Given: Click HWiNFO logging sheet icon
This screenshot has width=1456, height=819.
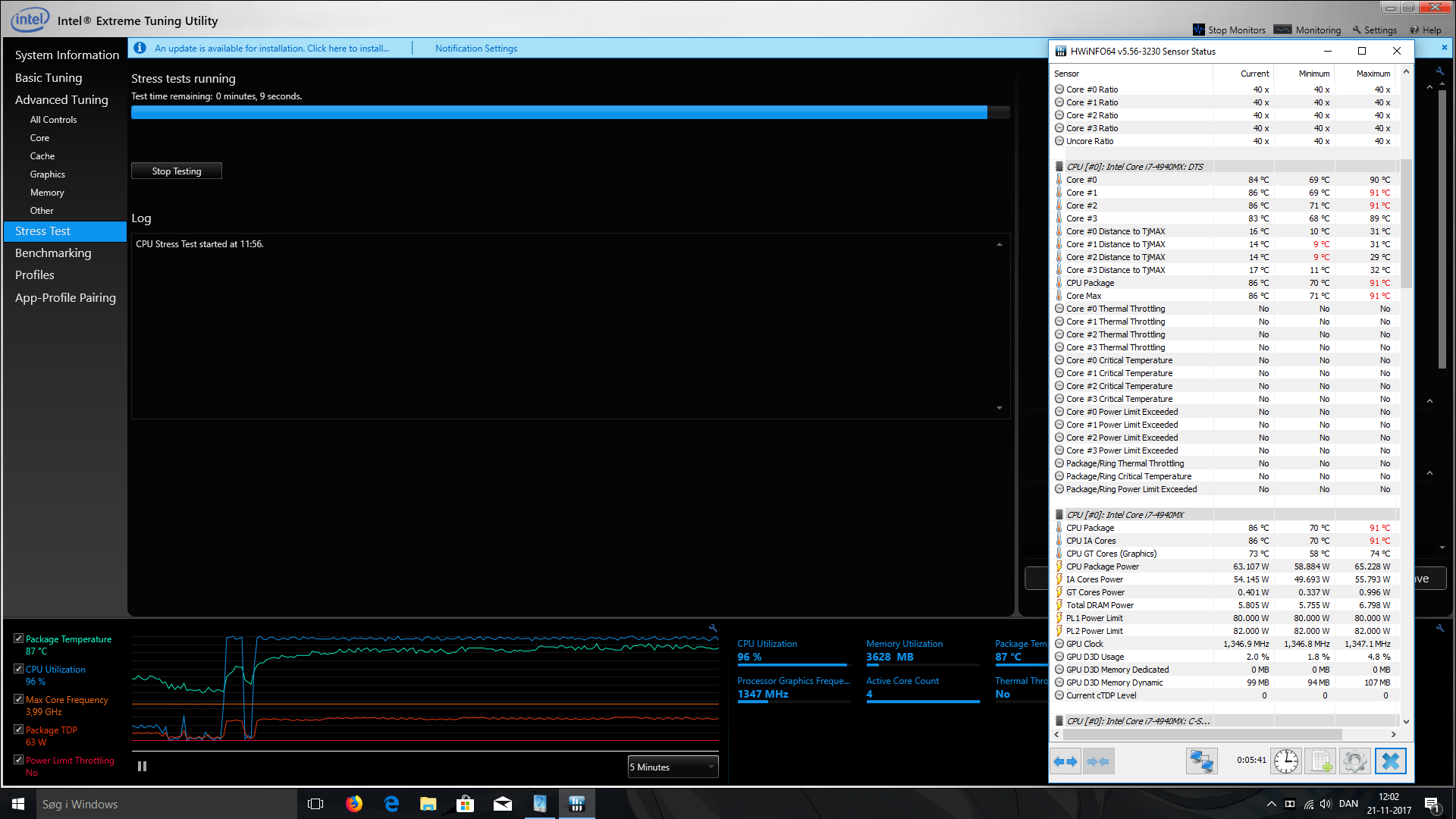Looking at the screenshot, I should 1321,761.
